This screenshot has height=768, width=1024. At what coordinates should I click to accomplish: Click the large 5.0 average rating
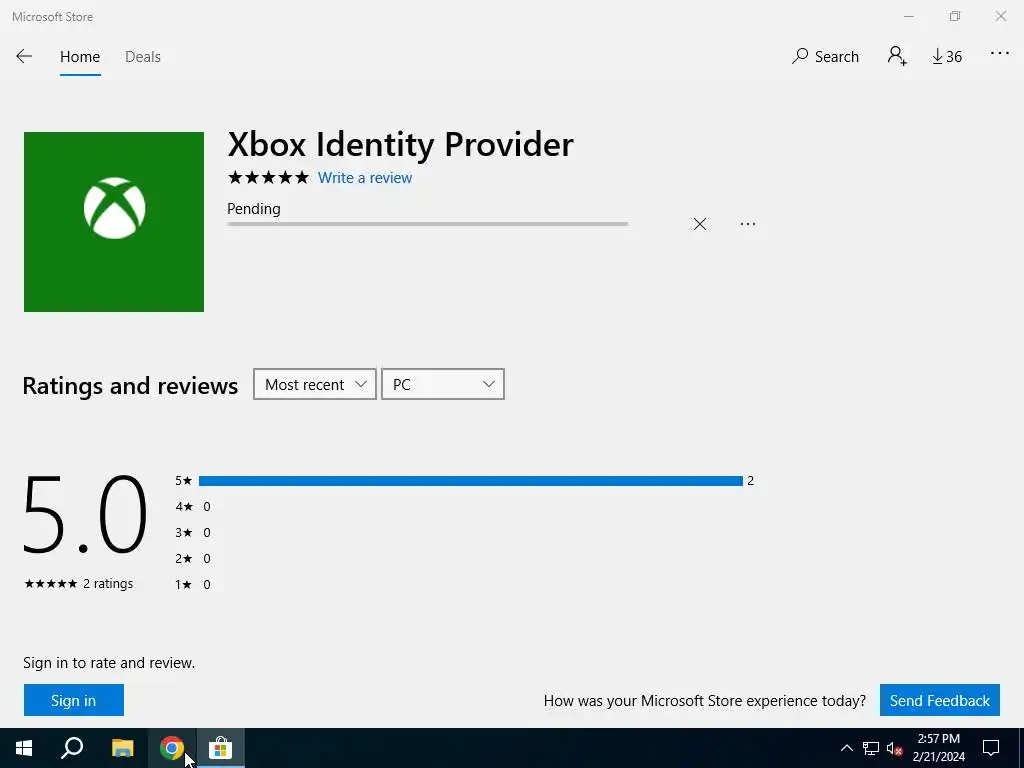(85, 514)
